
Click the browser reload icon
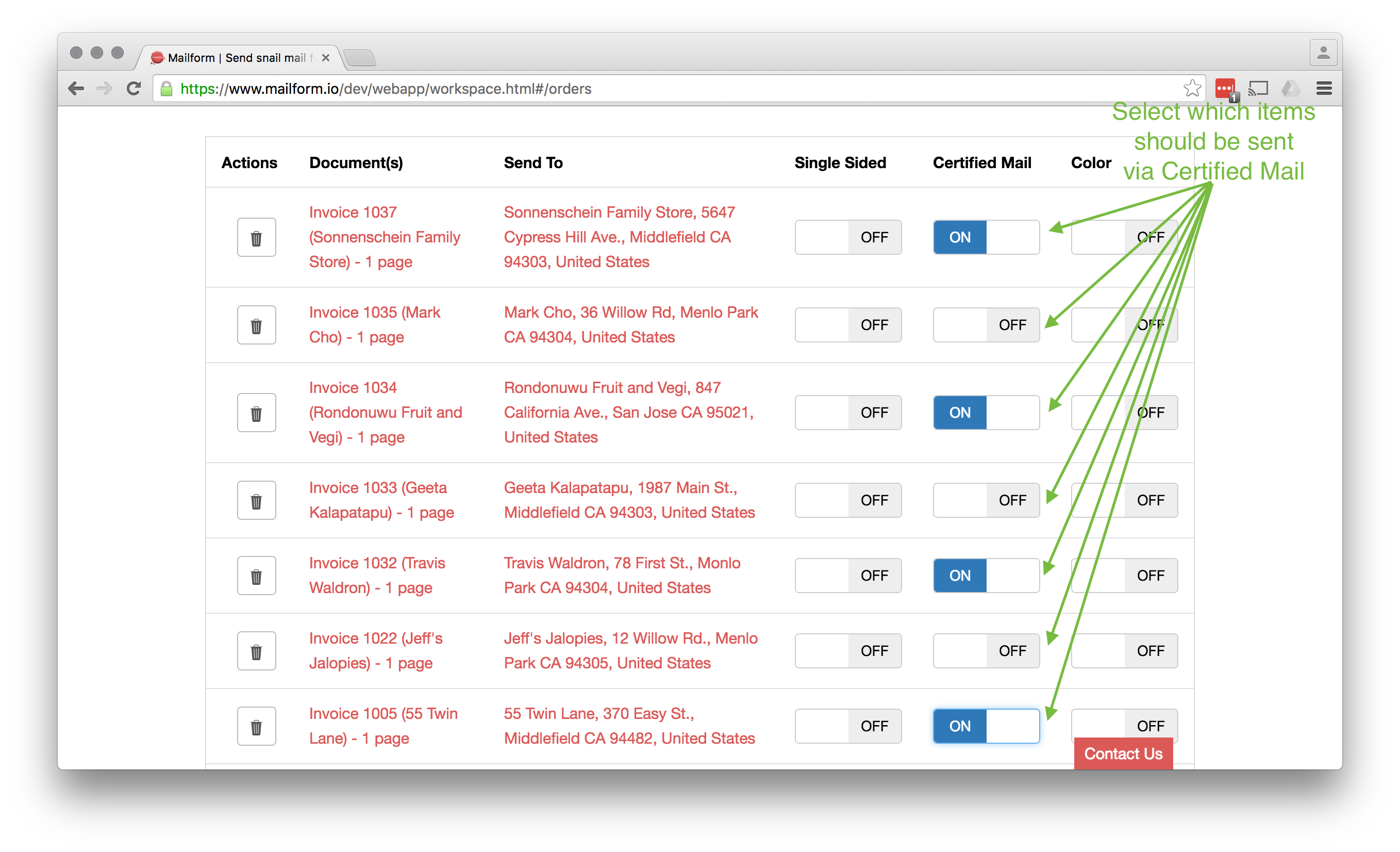coord(134,89)
